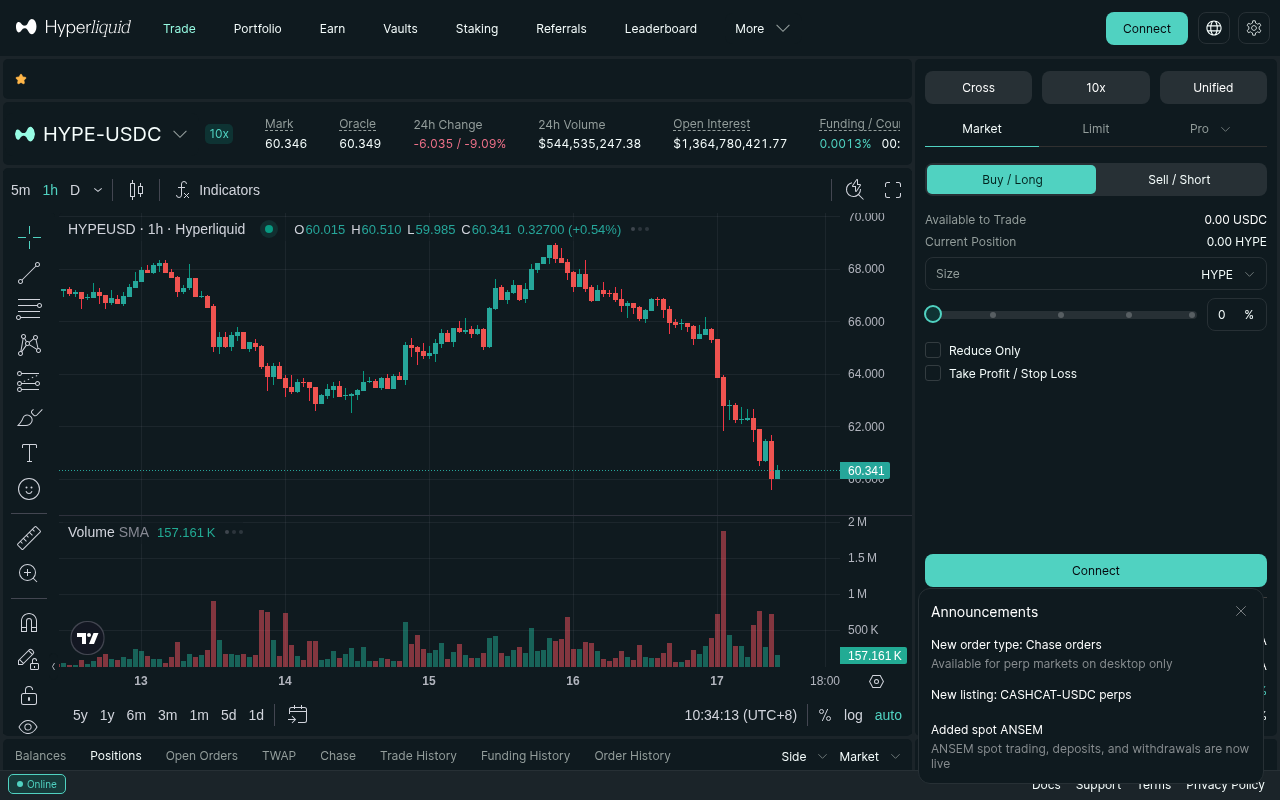
Task: Enable the Reduce Only checkbox
Action: pyautogui.click(x=933, y=350)
